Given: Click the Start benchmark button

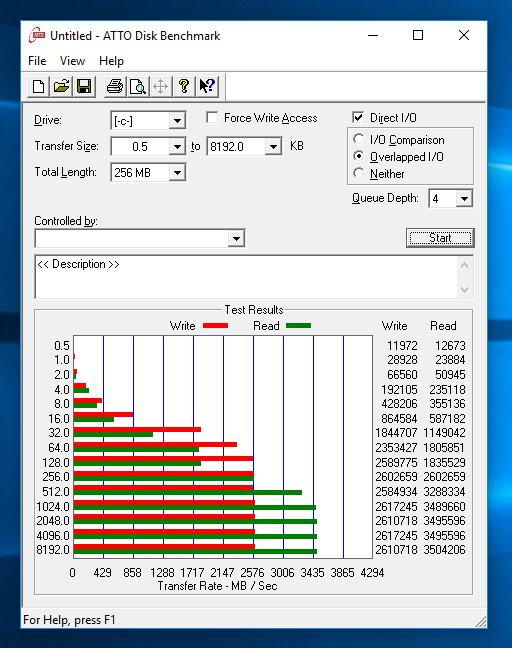Looking at the screenshot, I should pyautogui.click(x=440, y=238).
